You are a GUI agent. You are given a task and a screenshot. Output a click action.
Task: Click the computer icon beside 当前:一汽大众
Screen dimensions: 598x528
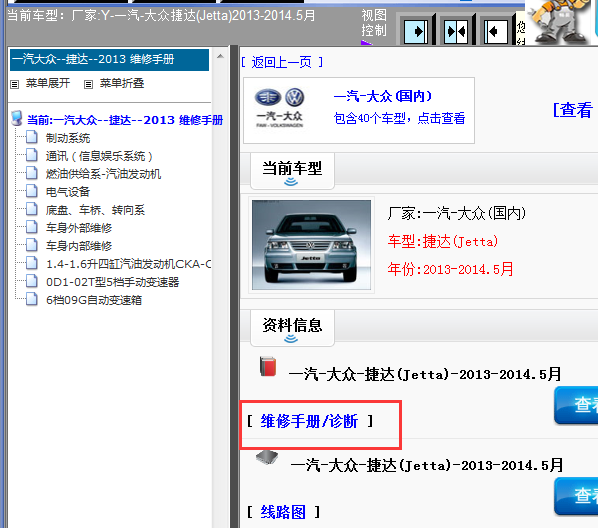pos(17,119)
